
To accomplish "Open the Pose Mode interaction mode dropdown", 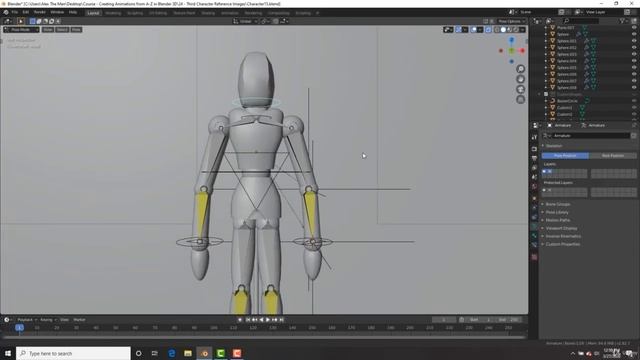I will [x=21, y=30].
